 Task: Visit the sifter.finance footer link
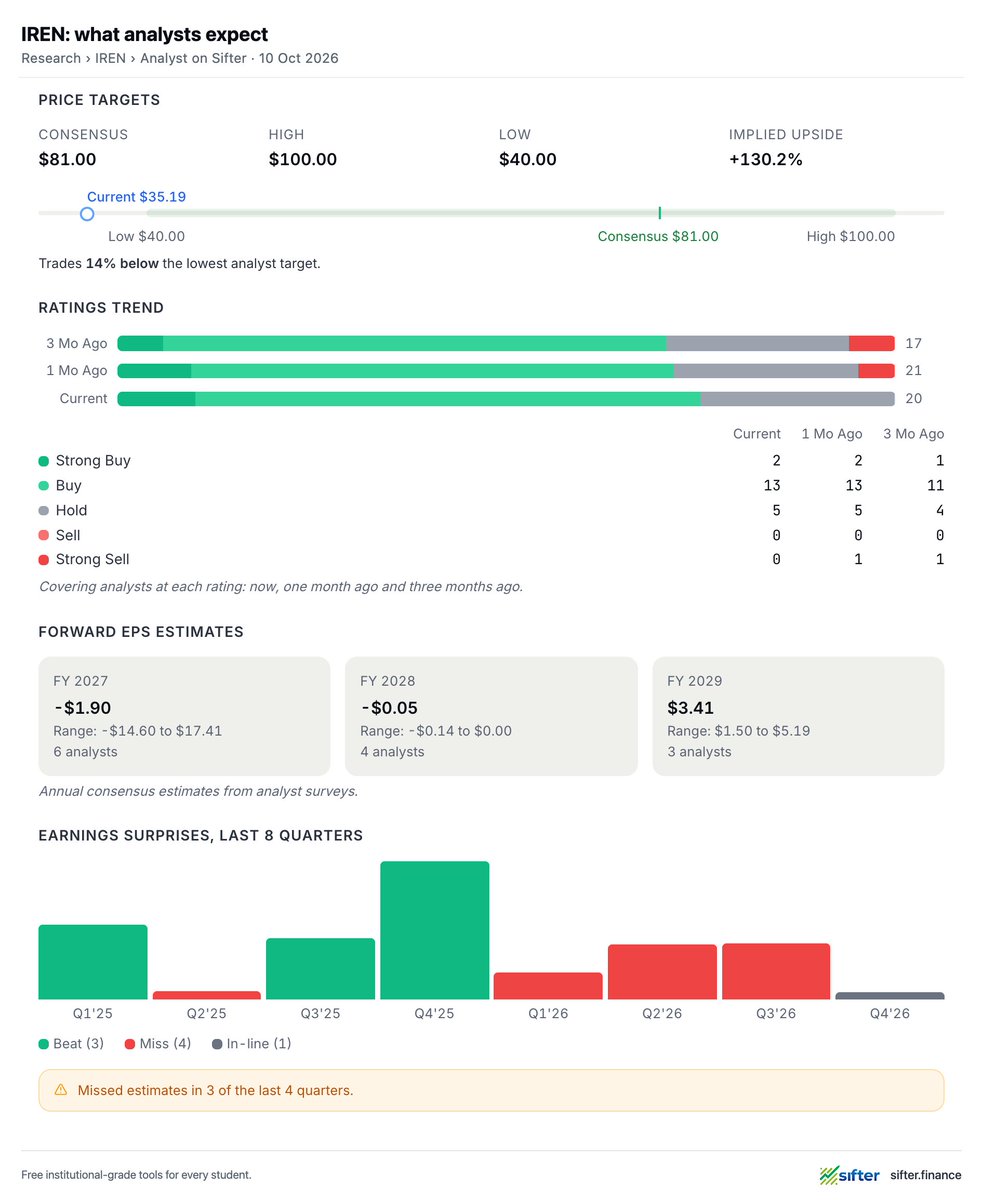(926, 1175)
